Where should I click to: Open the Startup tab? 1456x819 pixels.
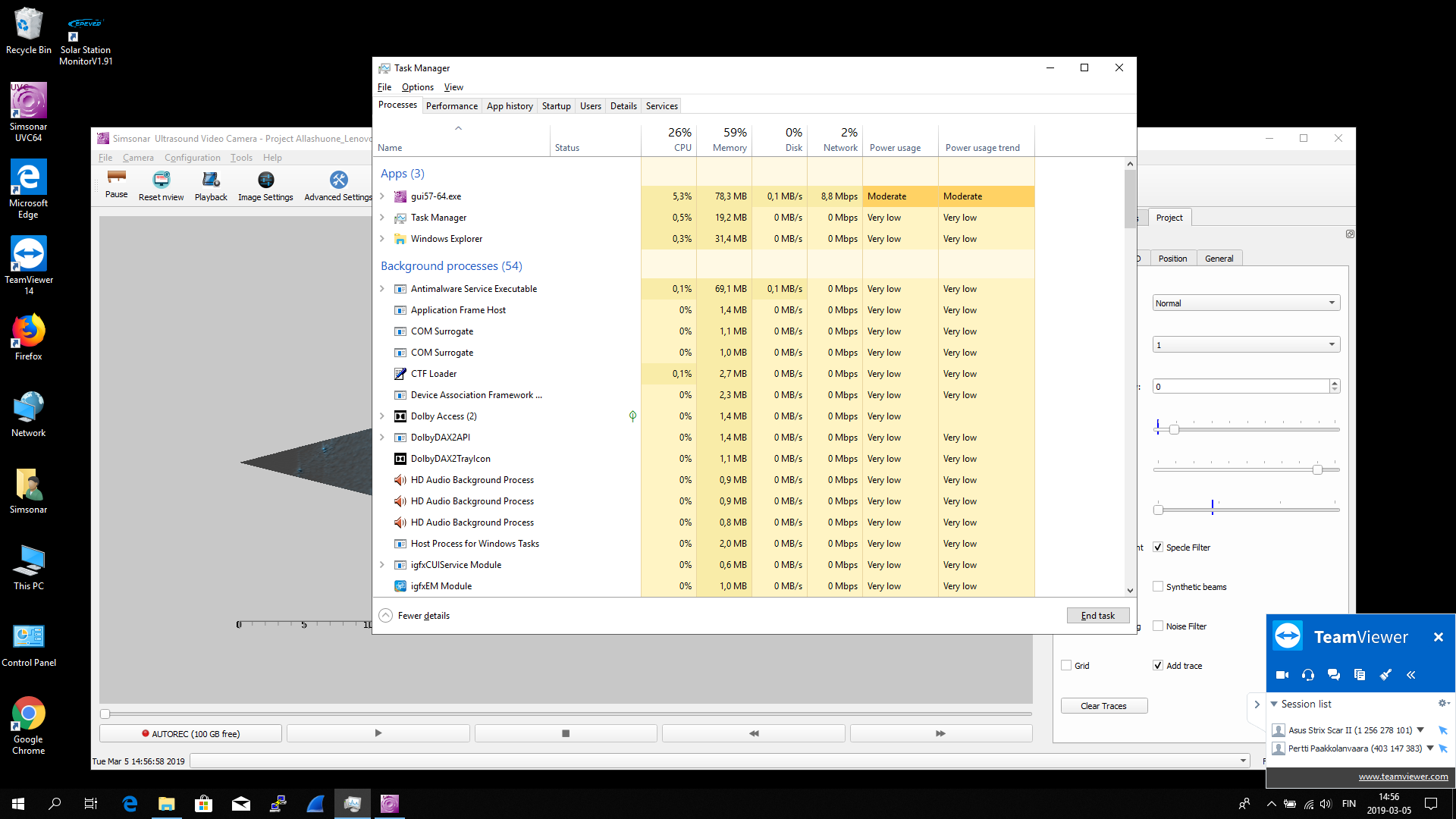click(556, 106)
